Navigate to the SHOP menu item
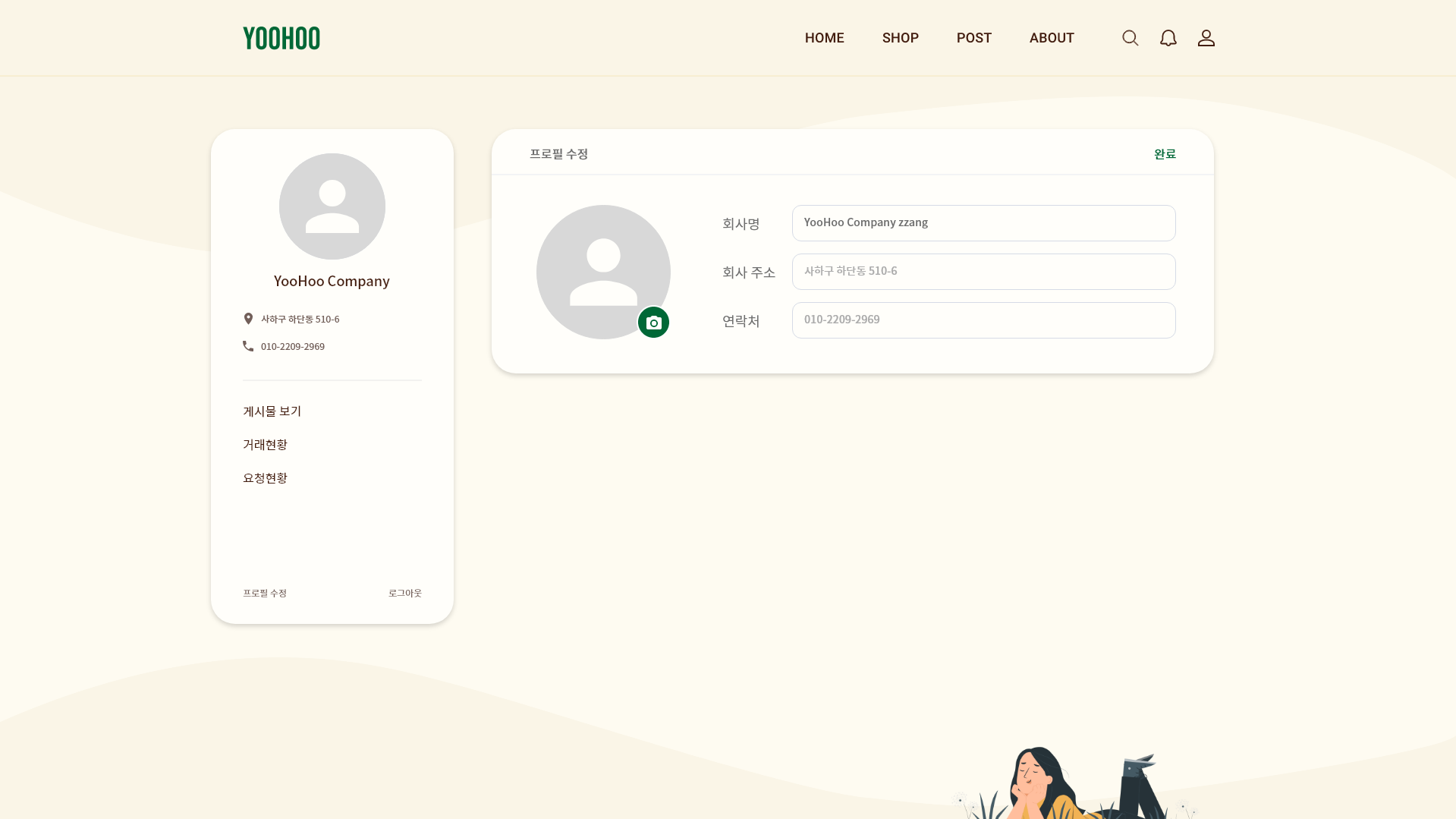Viewport: 1456px width, 819px height. coord(900,37)
